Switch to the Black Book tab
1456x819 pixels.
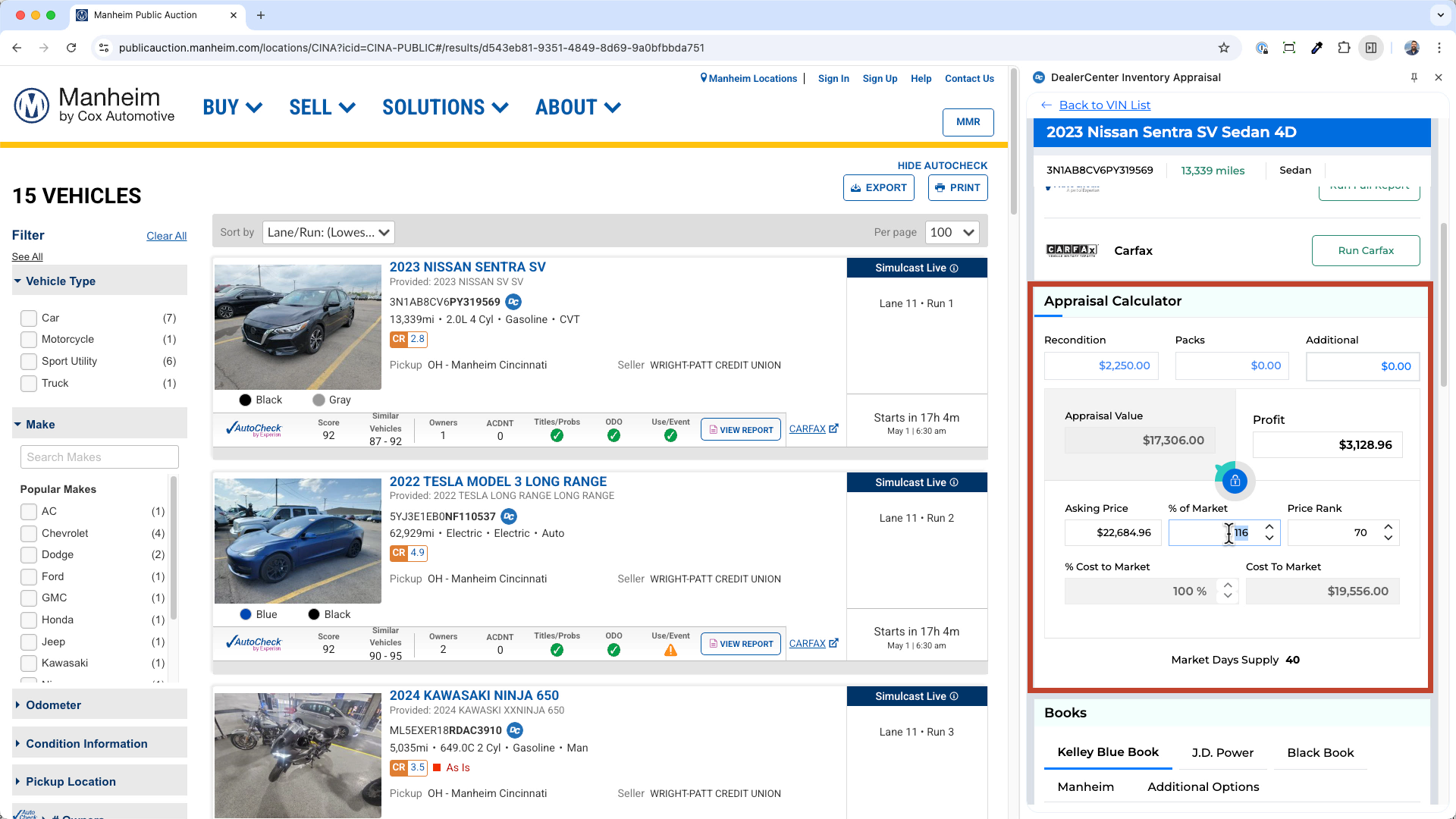(1320, 753)
